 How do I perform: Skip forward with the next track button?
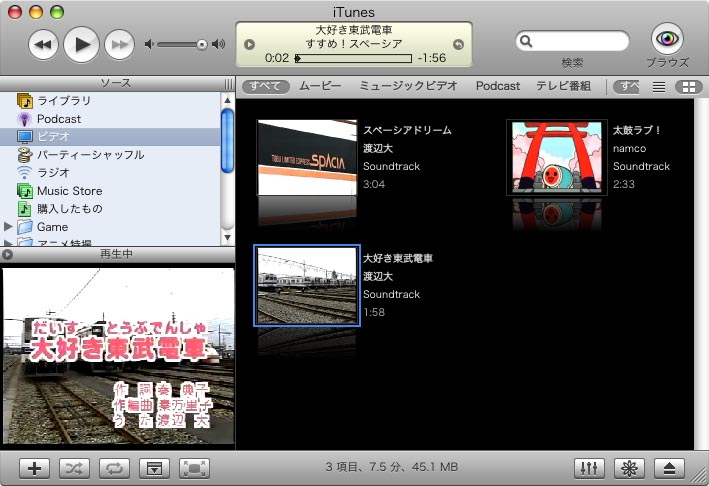point(119,44)
